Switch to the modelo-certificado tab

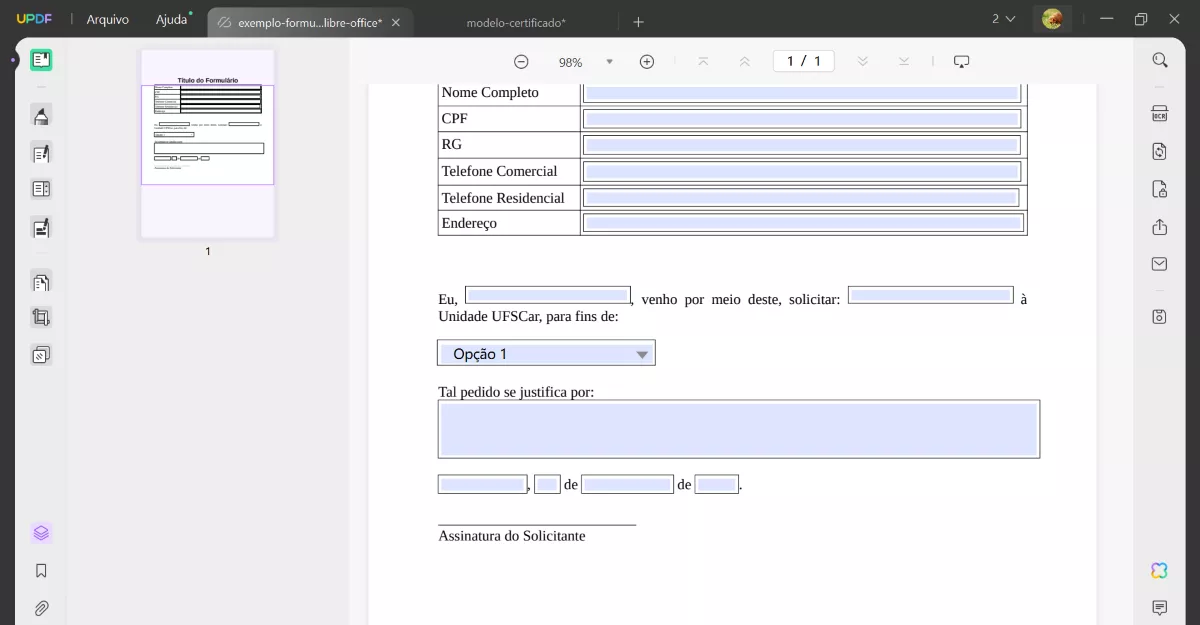click(x=519, y=20)
